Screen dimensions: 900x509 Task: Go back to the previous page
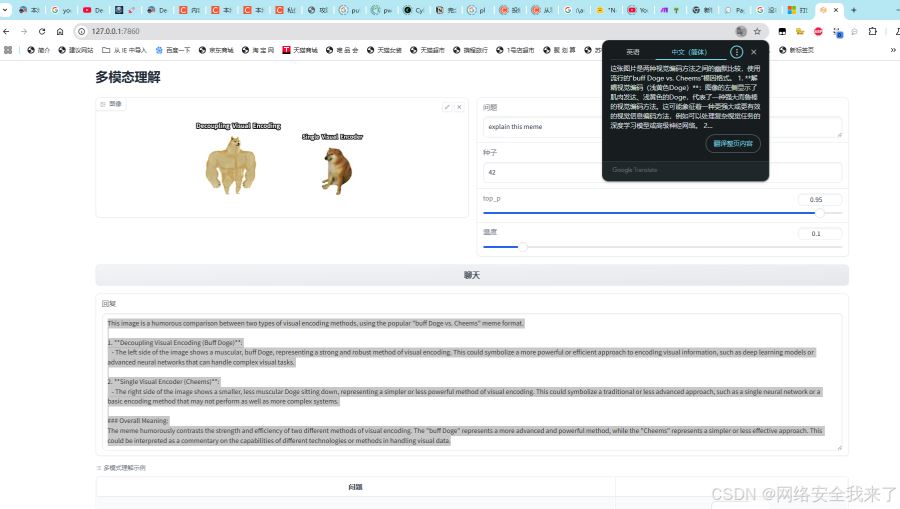(6, 32)
